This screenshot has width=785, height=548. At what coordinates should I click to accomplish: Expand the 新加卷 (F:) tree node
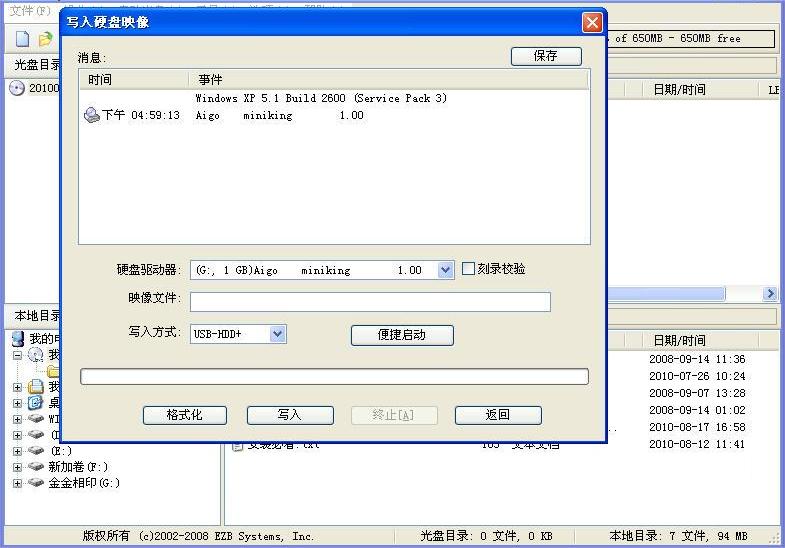[x=17, y=467]
